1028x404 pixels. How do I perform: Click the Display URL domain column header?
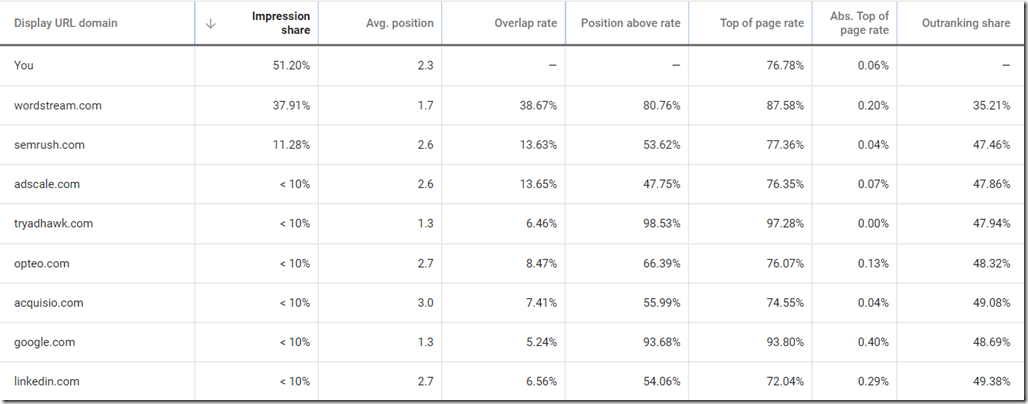66,24
